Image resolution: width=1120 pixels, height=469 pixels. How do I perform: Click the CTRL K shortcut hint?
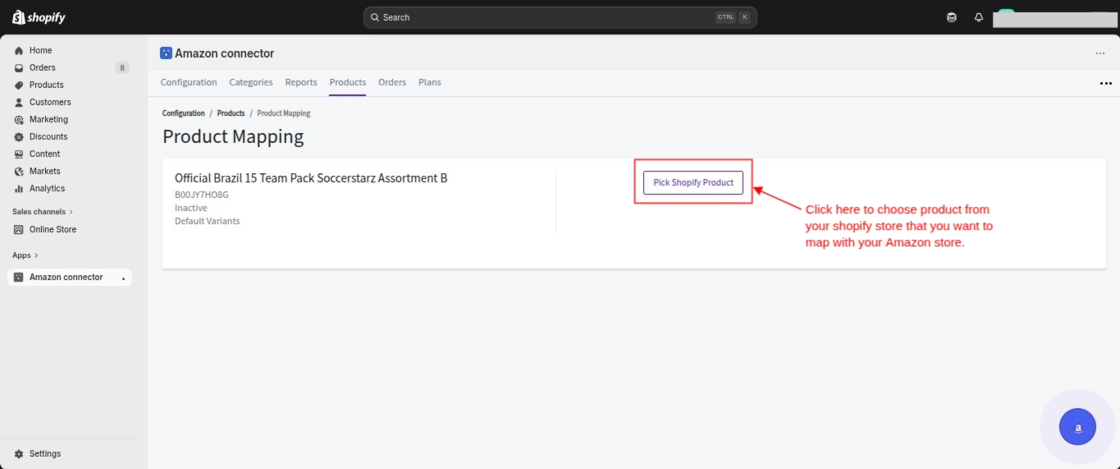coord(734,17)
